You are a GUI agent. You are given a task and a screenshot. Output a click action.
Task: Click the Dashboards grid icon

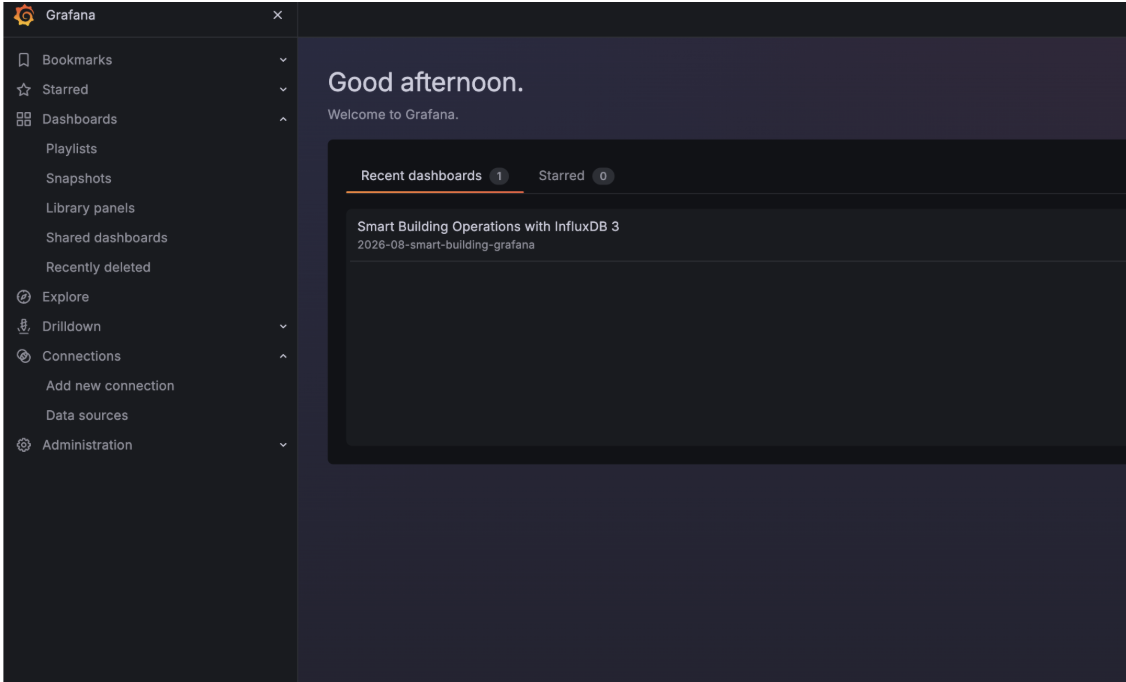click(x=24, y=119)
